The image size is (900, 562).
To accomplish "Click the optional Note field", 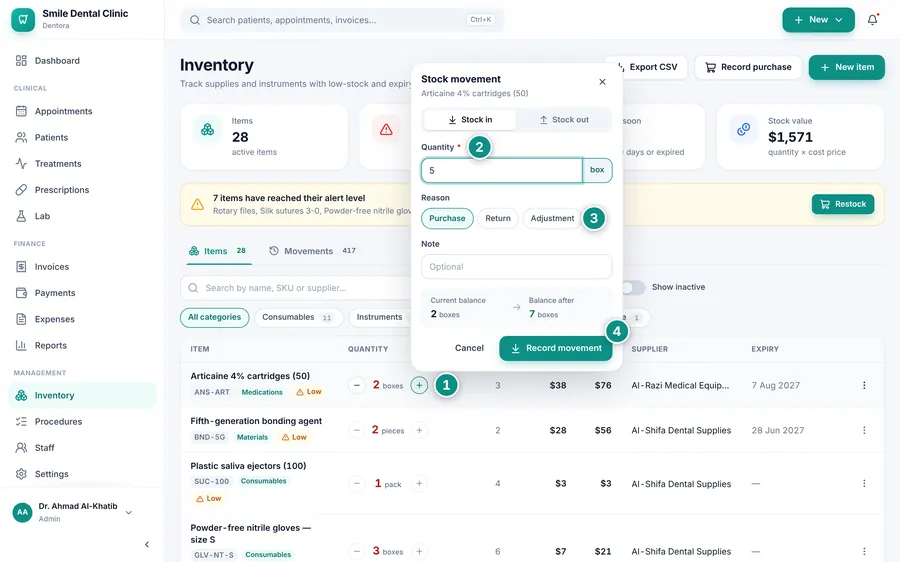I will tap(517, 267).
